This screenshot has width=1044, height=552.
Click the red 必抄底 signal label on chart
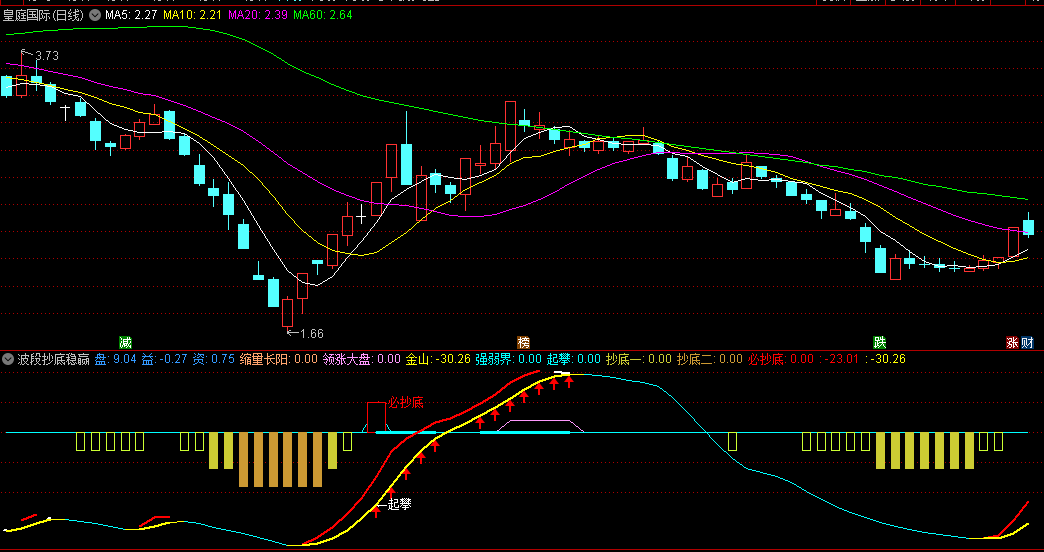click(405, 403)
